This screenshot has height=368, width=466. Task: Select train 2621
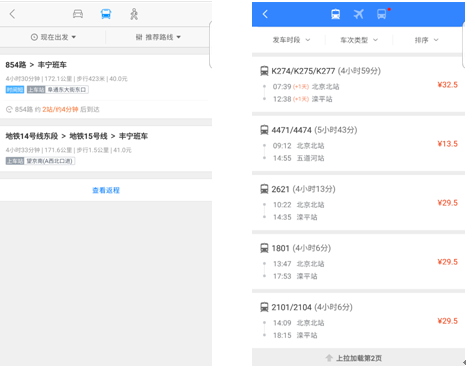[358, 203]
